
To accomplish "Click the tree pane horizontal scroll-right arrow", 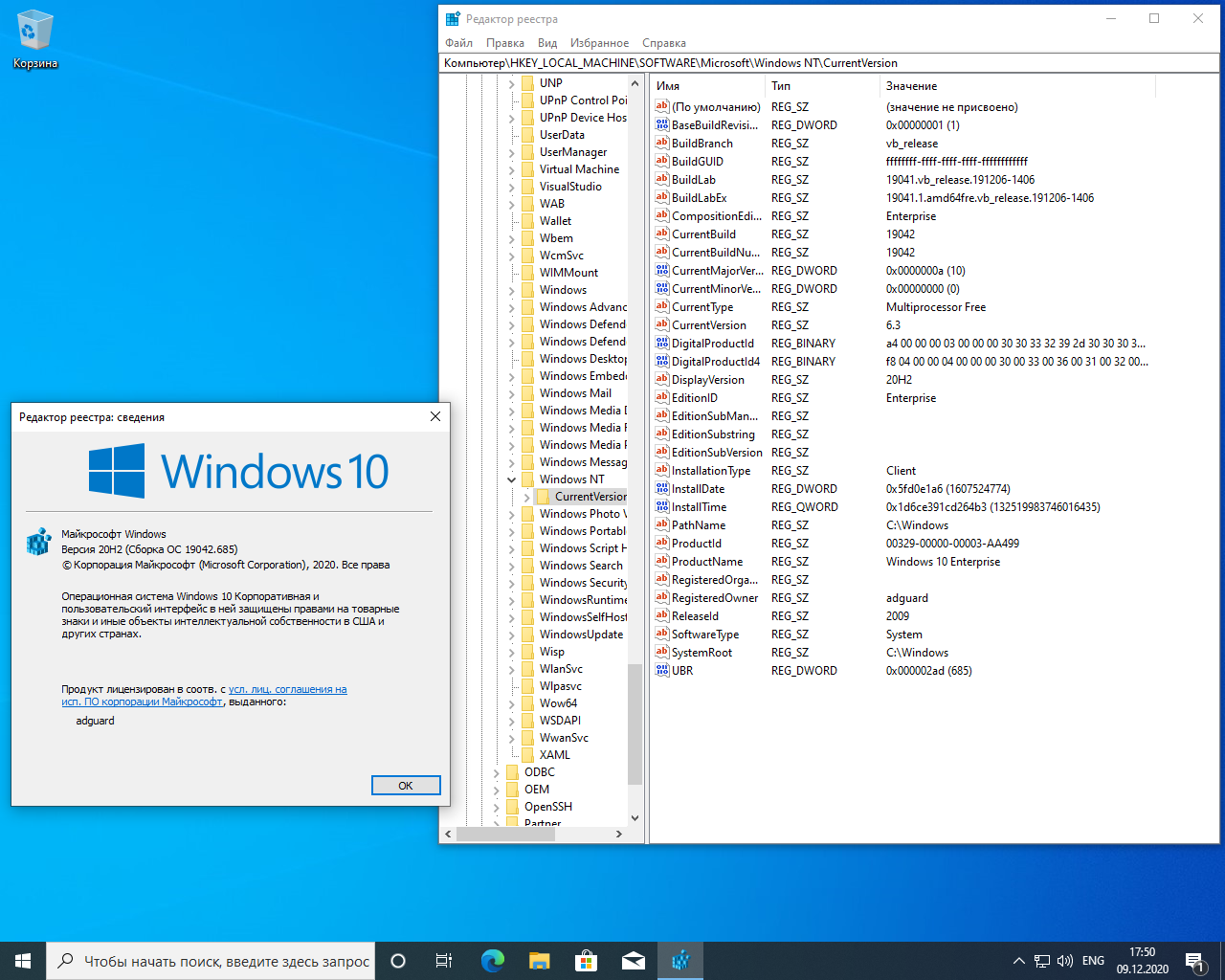I will (619, 835).
